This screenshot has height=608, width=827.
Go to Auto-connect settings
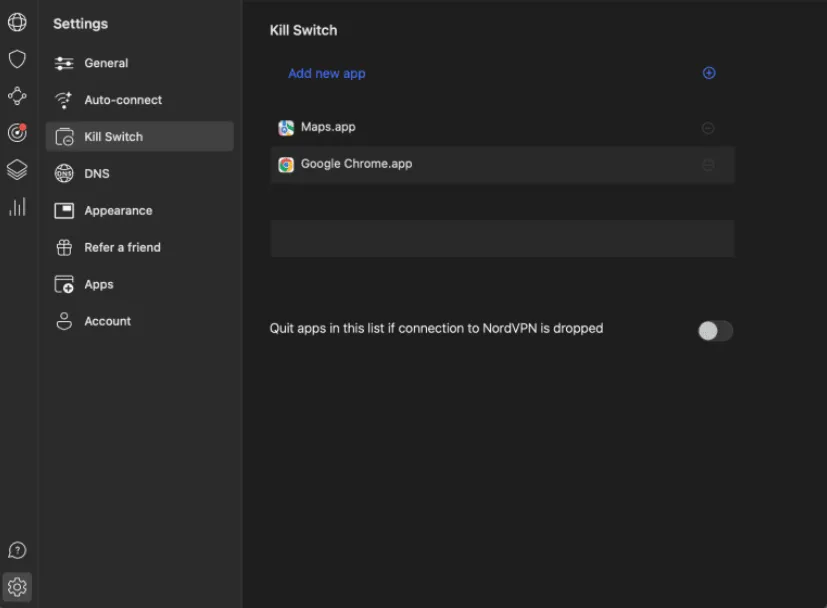pos(122,100)
